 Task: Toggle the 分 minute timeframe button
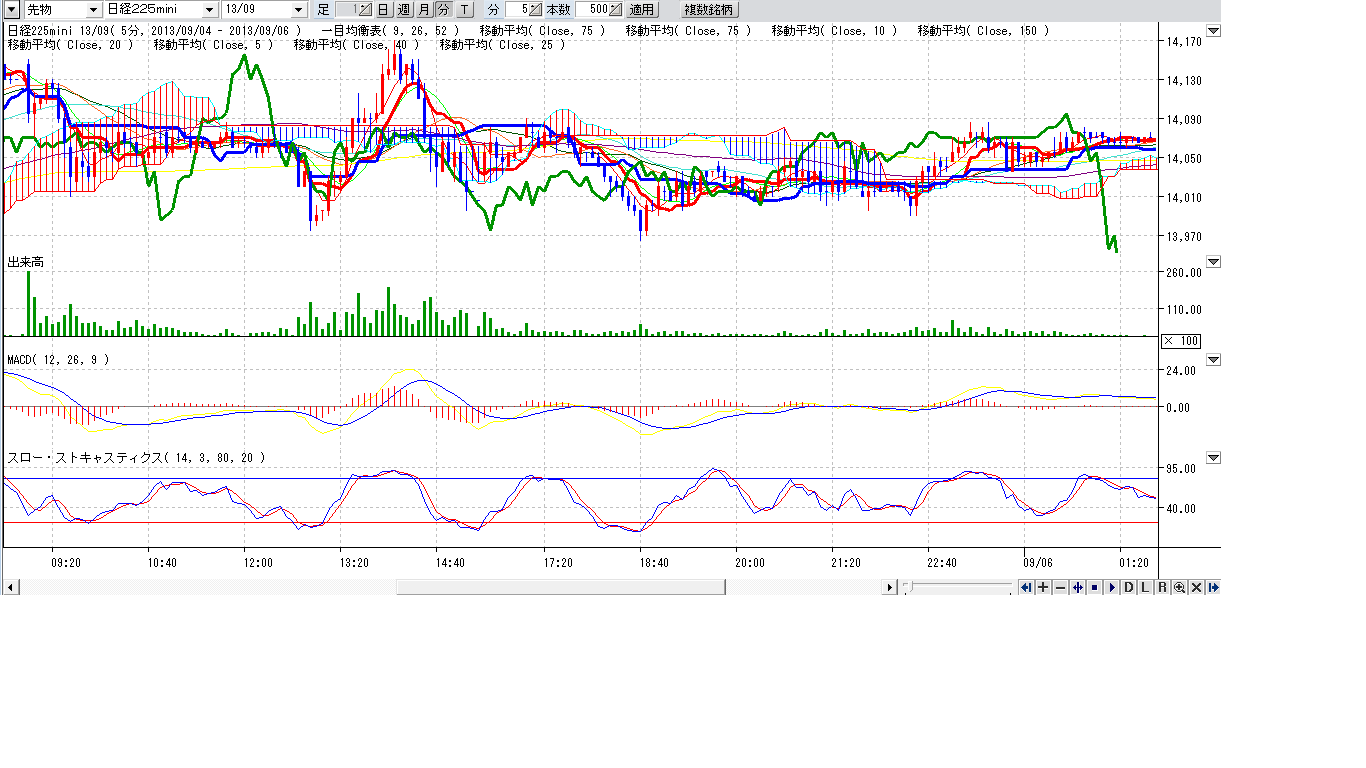coord(443,9)
